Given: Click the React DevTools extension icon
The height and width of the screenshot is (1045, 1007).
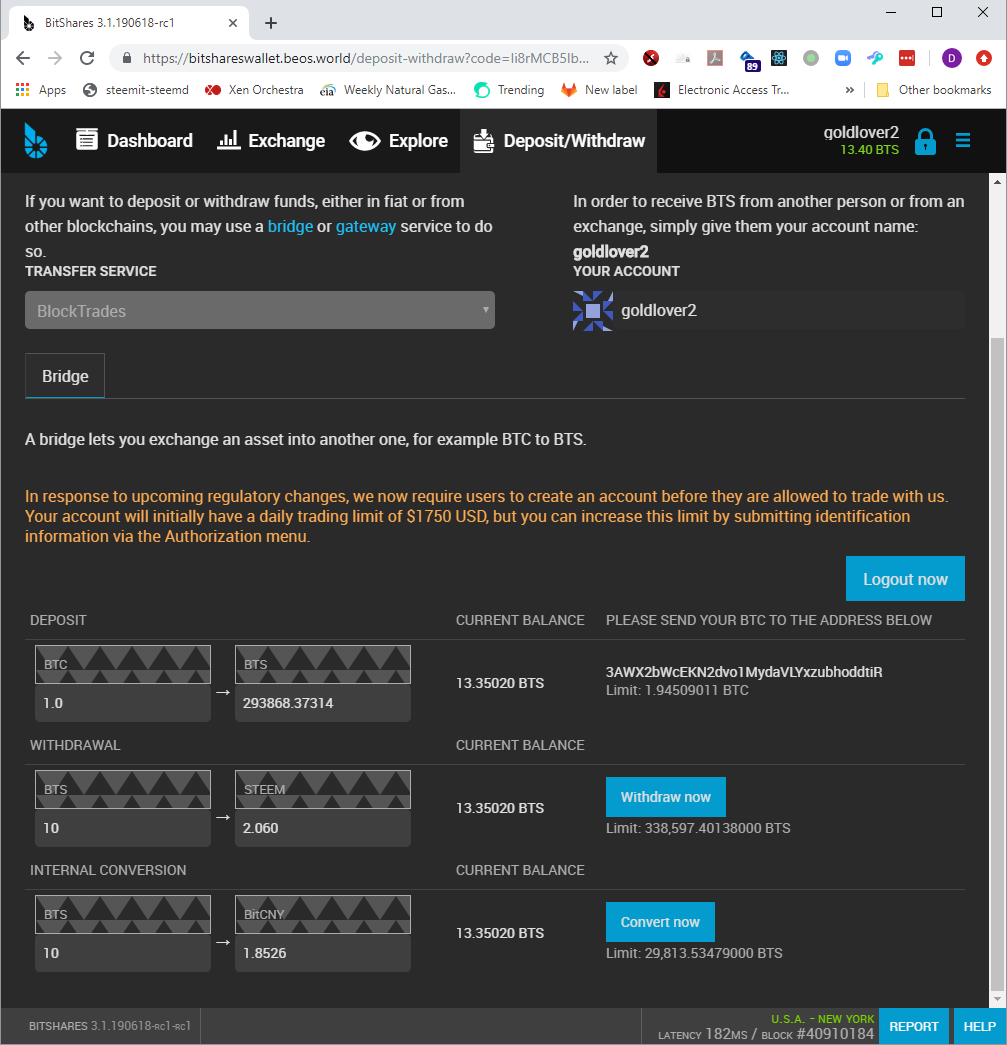Looking at the screenshot, I should click(778, 58).
